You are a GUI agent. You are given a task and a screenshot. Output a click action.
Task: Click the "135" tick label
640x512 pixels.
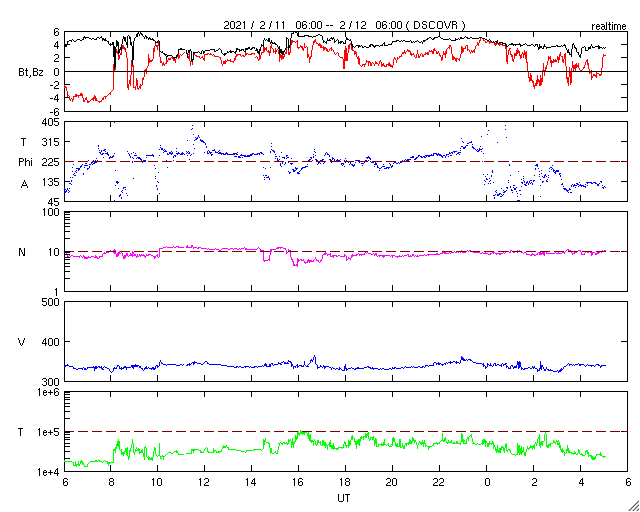pos(51,182)
